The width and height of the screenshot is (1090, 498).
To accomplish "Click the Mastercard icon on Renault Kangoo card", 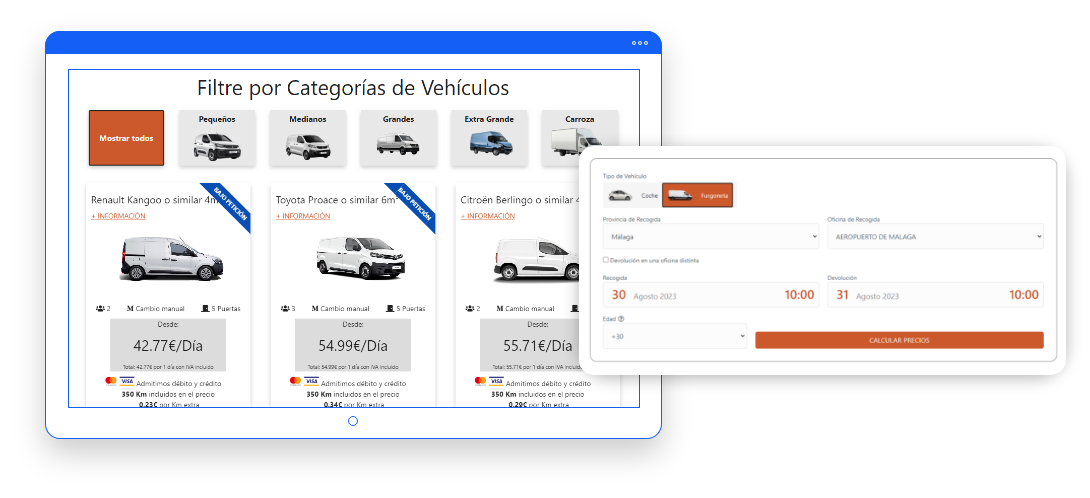I will point(110,381).
